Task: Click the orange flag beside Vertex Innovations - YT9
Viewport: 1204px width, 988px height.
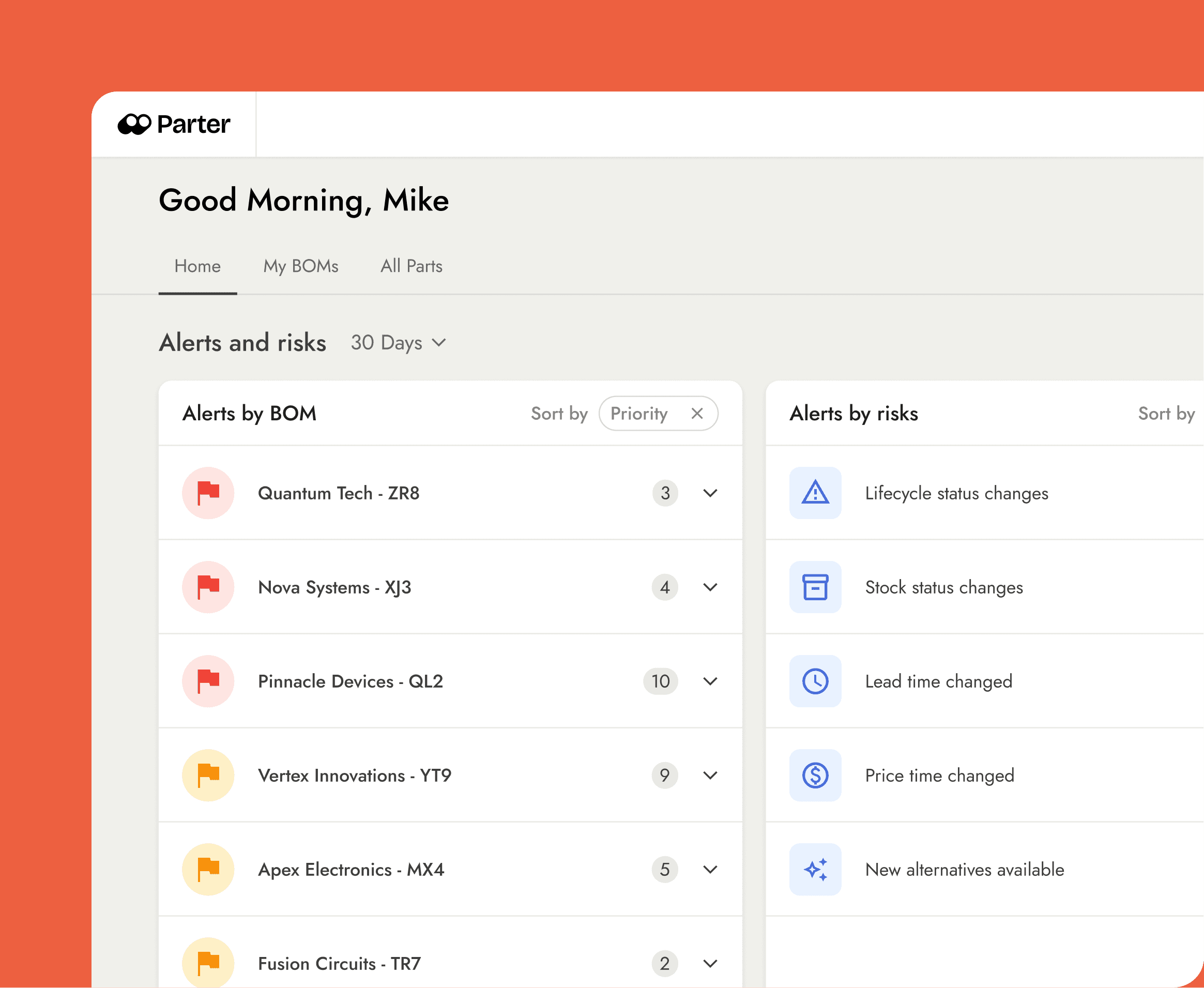Action: tap(208, 775)
